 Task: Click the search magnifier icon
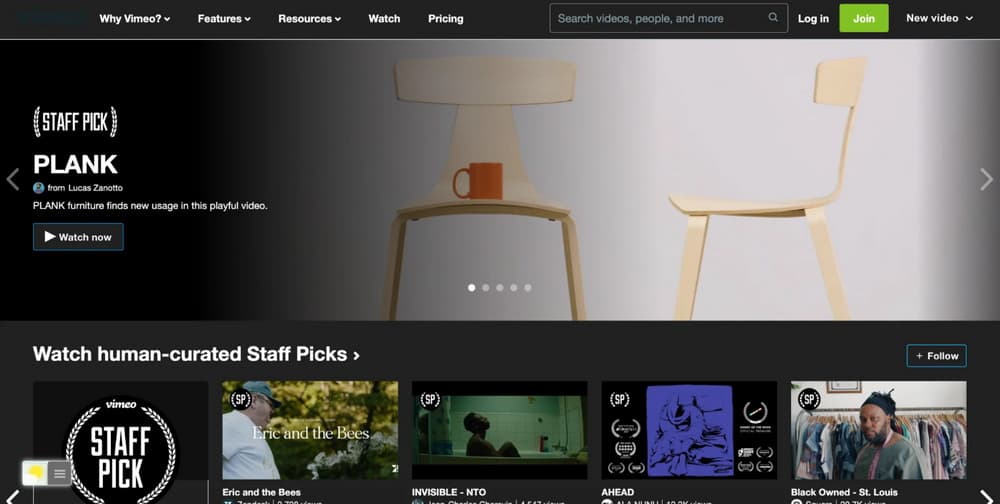click(x=773, y=18)
